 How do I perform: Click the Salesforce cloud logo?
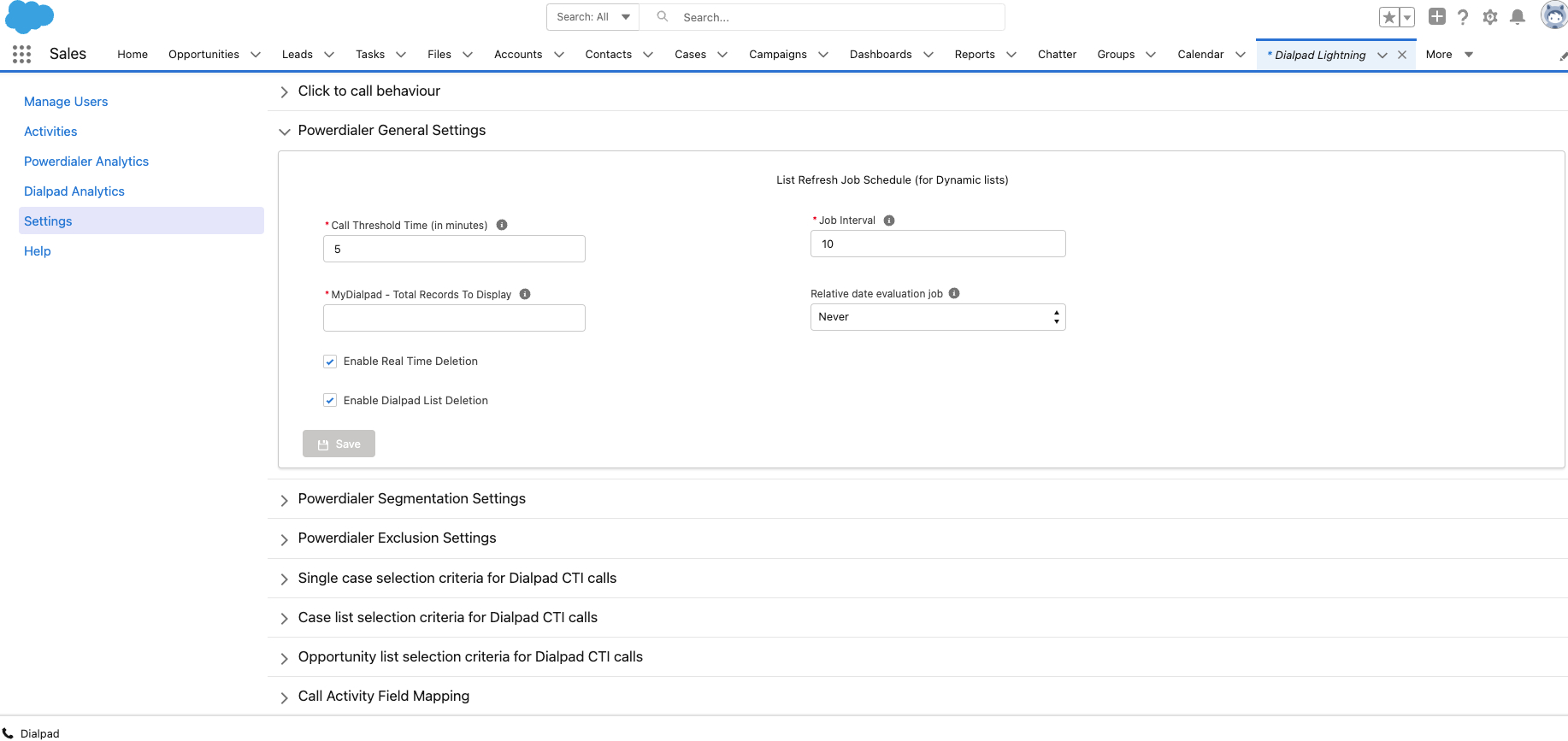(x=30, y=16)
